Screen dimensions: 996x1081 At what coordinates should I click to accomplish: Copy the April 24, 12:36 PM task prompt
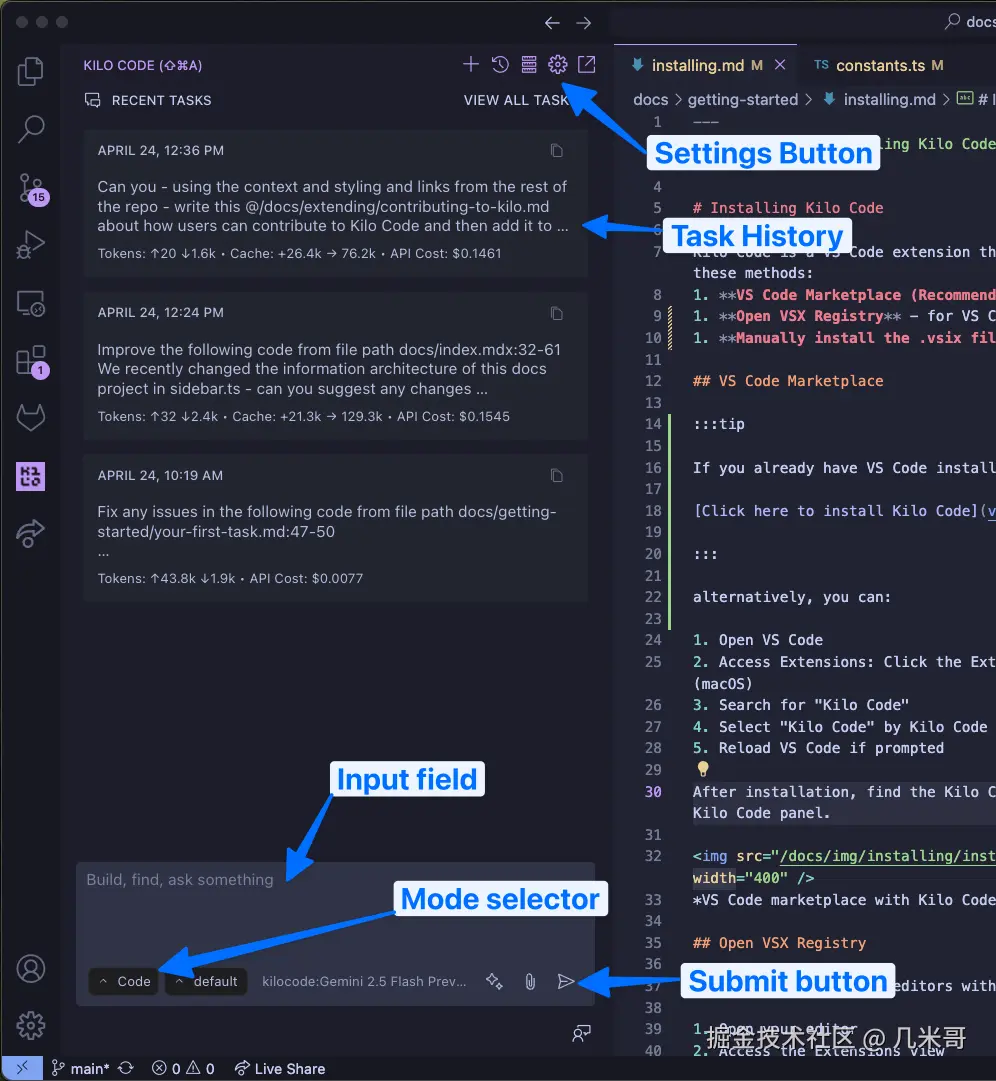[x=557, y=150]
